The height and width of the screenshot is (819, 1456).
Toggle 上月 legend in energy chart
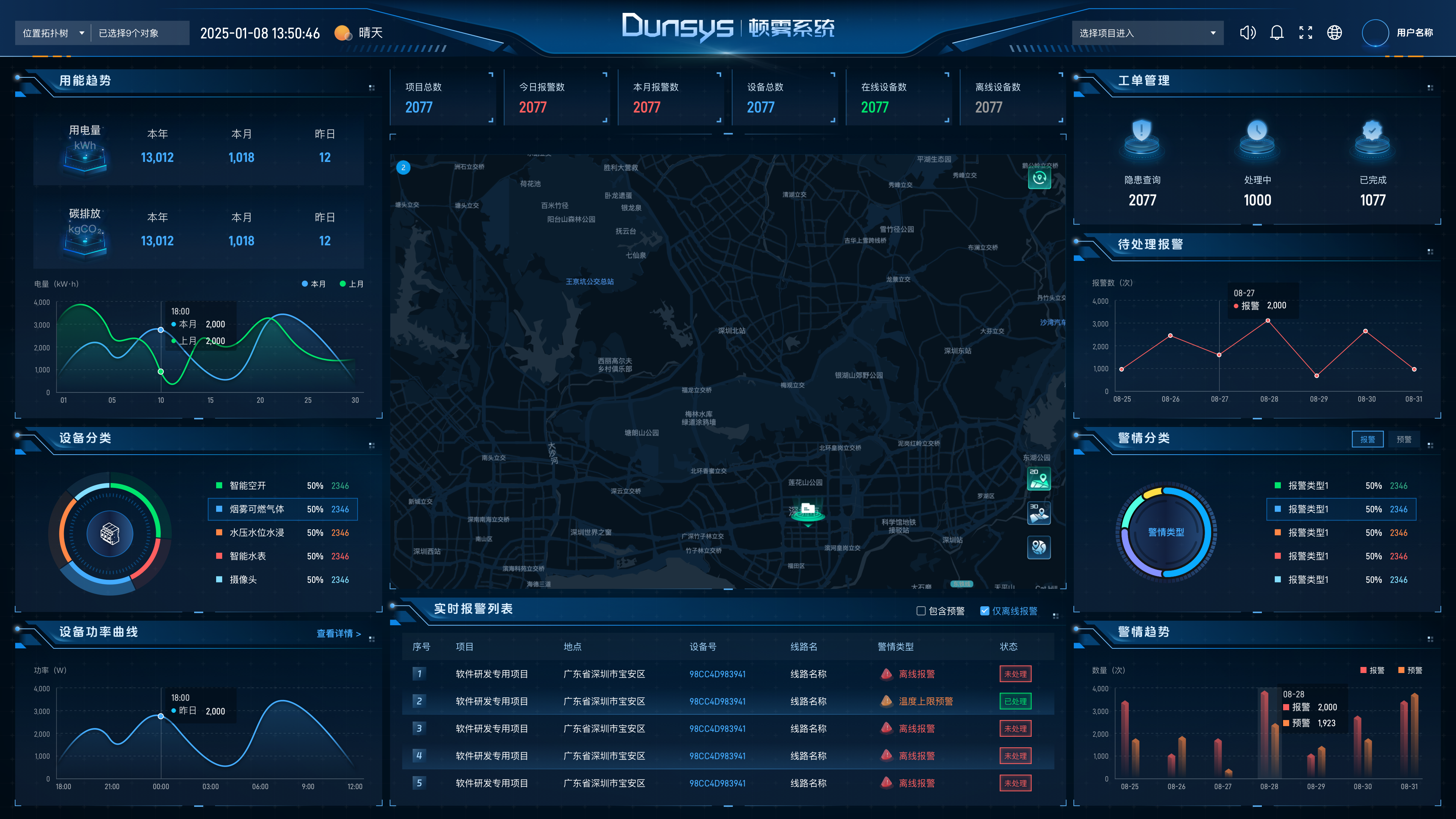pyautogui.click(x=351, y=284)
